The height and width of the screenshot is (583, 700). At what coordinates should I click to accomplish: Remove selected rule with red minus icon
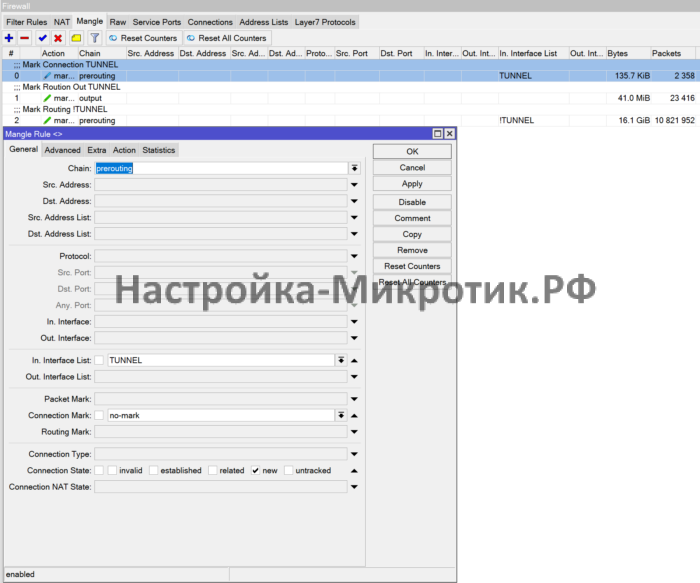[25, 38]
